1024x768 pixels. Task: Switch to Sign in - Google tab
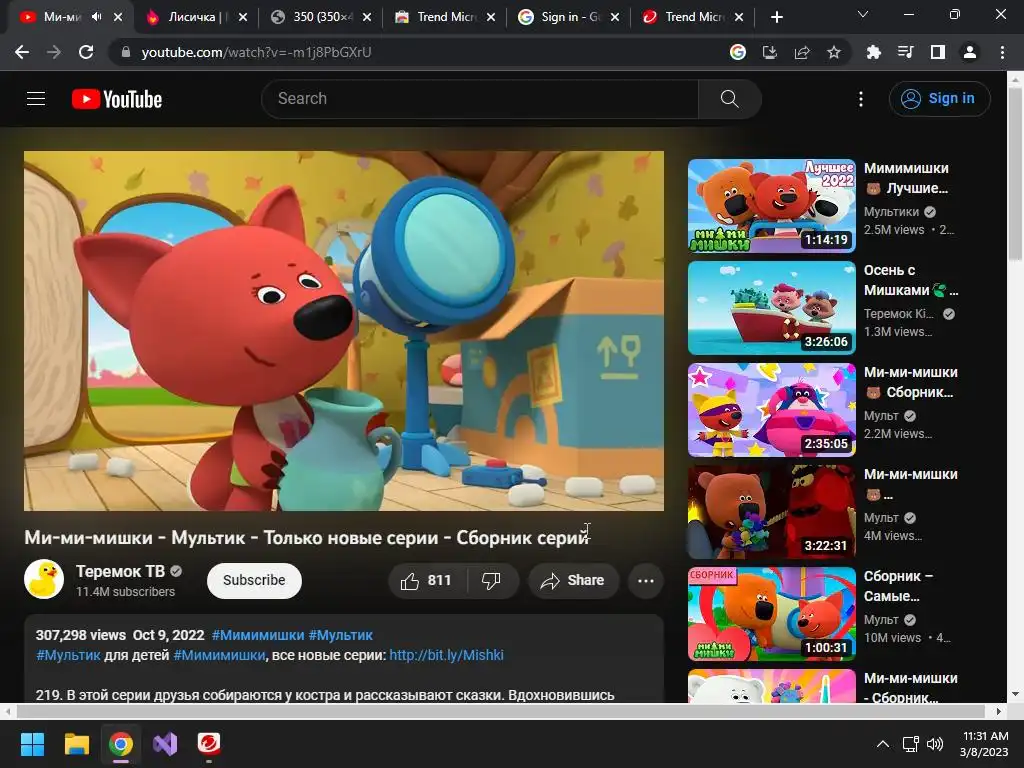(569, 17)
